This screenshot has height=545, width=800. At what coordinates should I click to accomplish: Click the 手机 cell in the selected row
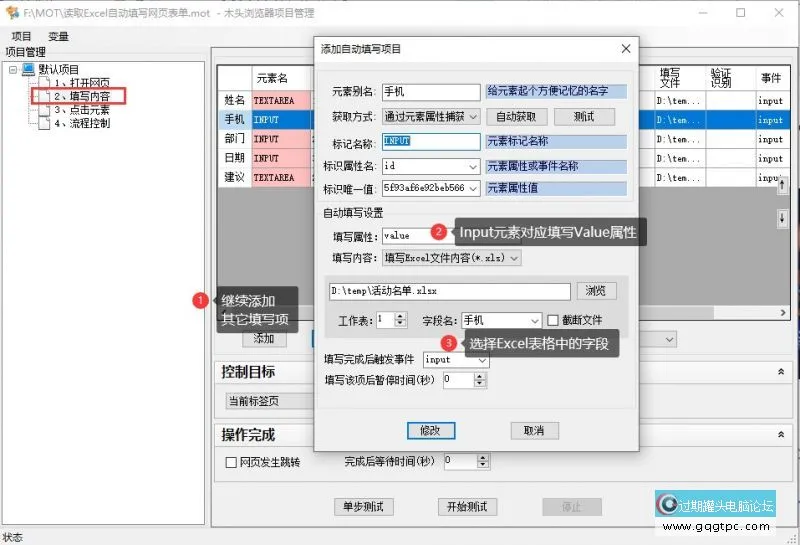[x=235, y=120]
